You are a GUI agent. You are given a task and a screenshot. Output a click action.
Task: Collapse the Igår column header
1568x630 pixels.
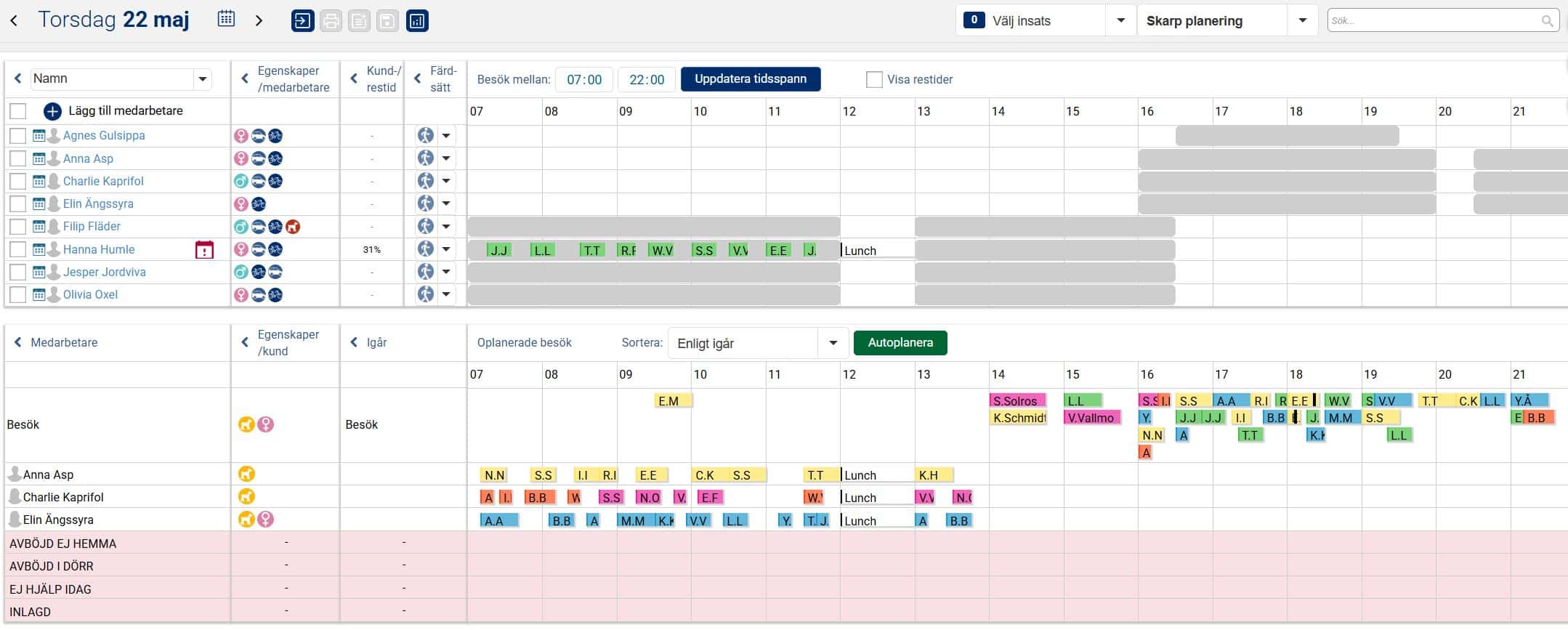click(354, 342)
